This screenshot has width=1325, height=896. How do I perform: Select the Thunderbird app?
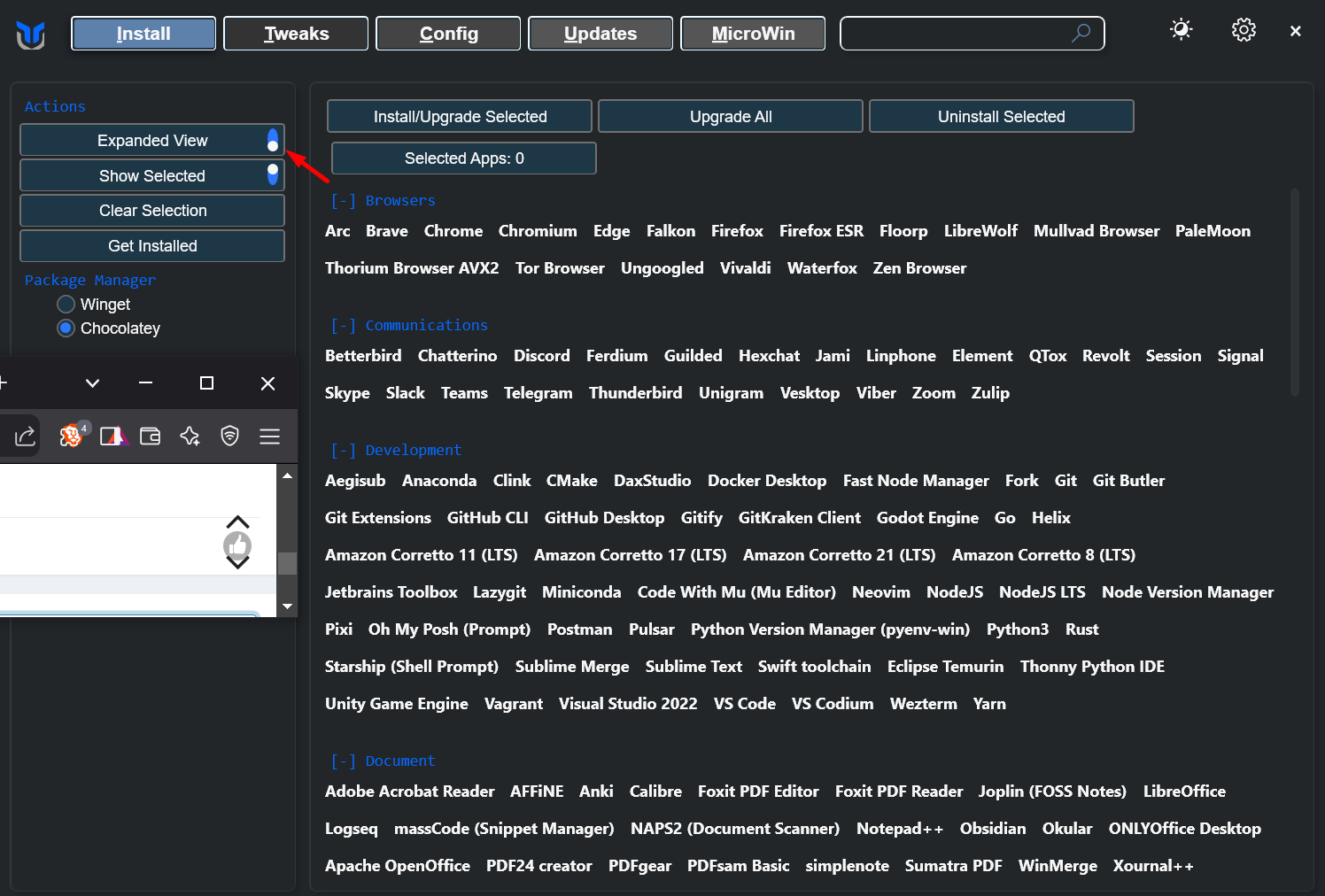click(x=636, y=393)
